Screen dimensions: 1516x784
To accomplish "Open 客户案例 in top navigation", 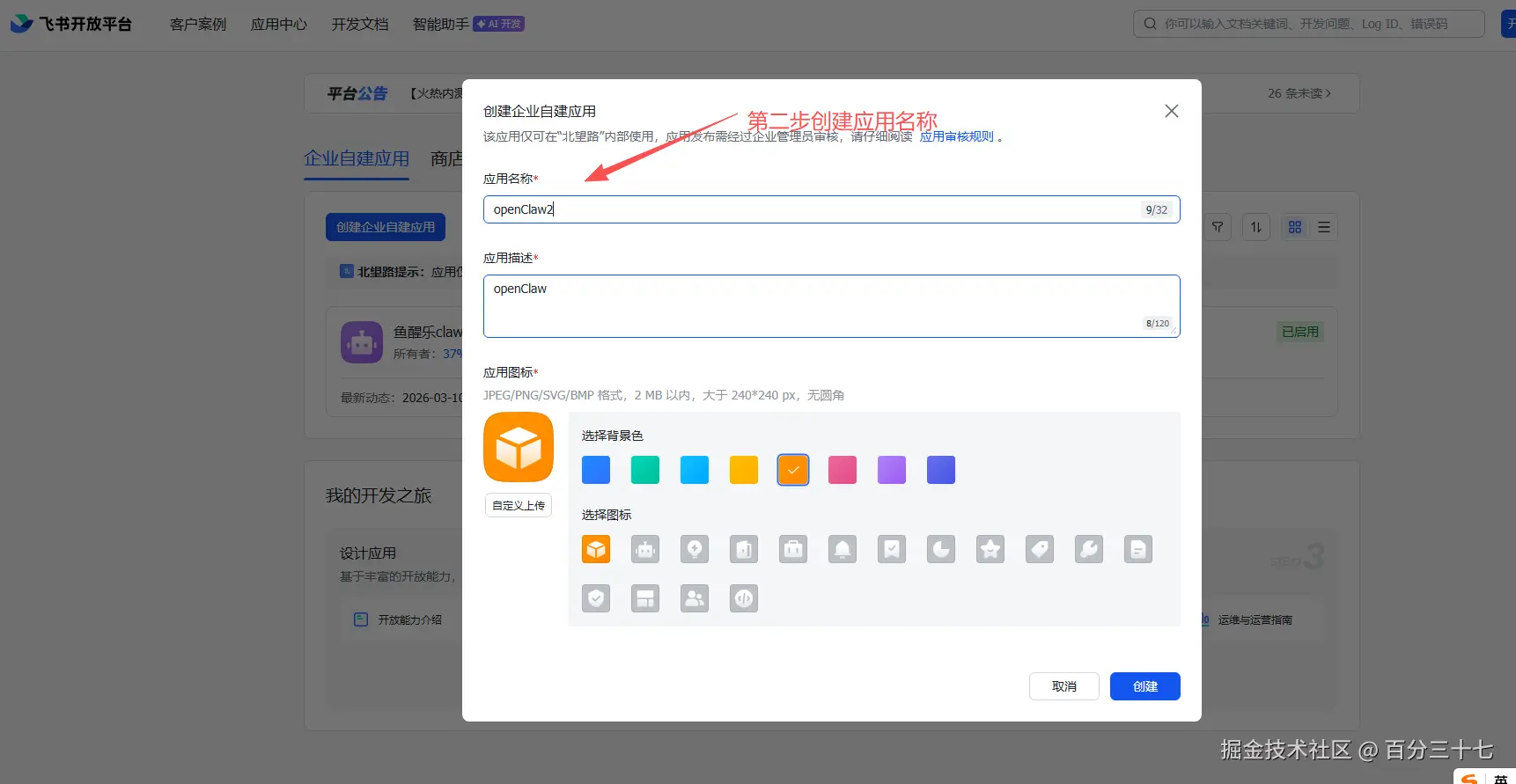I will tap(198, 24).
